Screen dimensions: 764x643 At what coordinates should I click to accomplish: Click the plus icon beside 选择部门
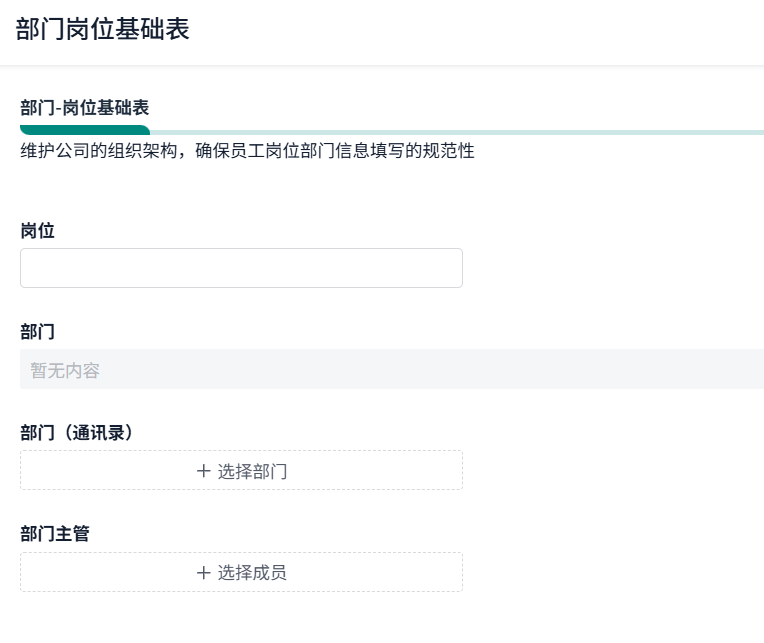tap(204, 471)
